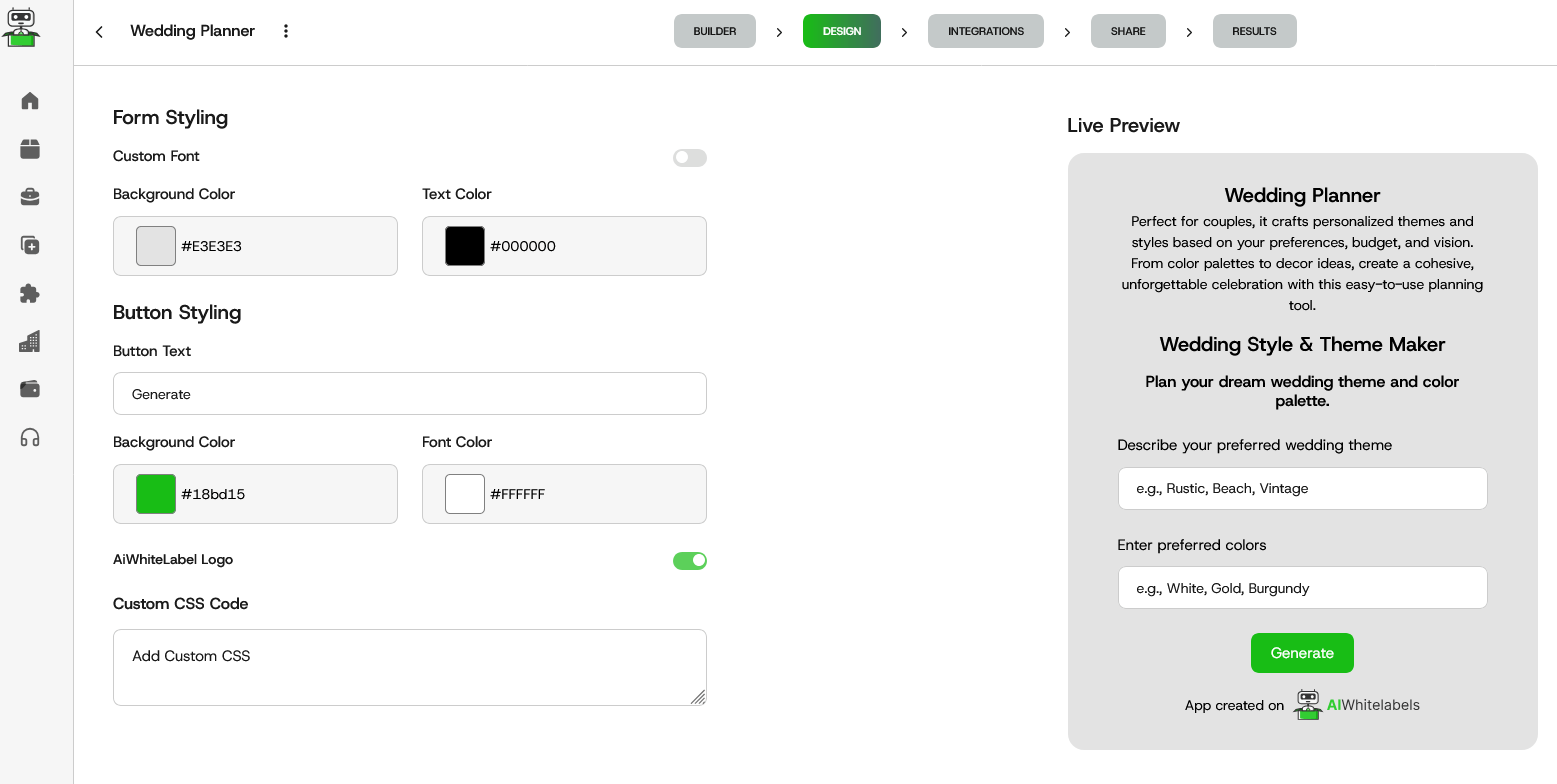Click the AIWhitelabels link in the preview footer

point(1373,705)
